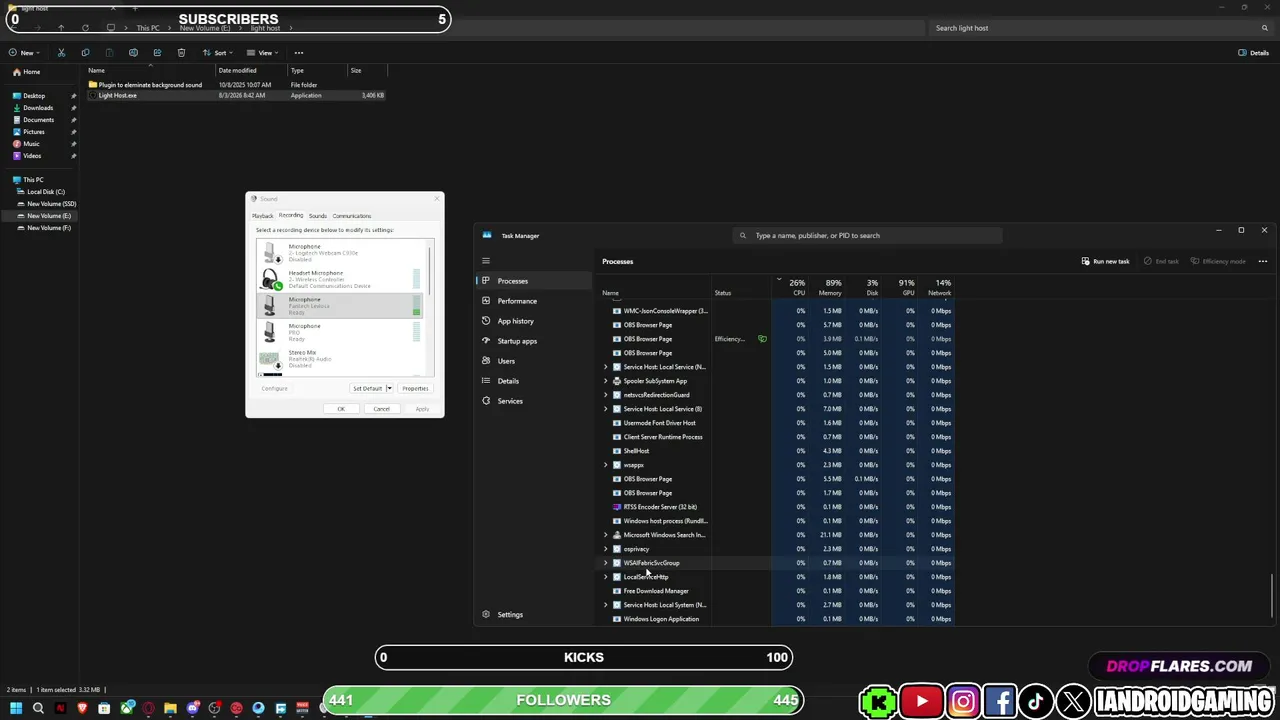Sort files by the Date modified column
Screen dimensions: 1280x720
click(x=252, y=71)
